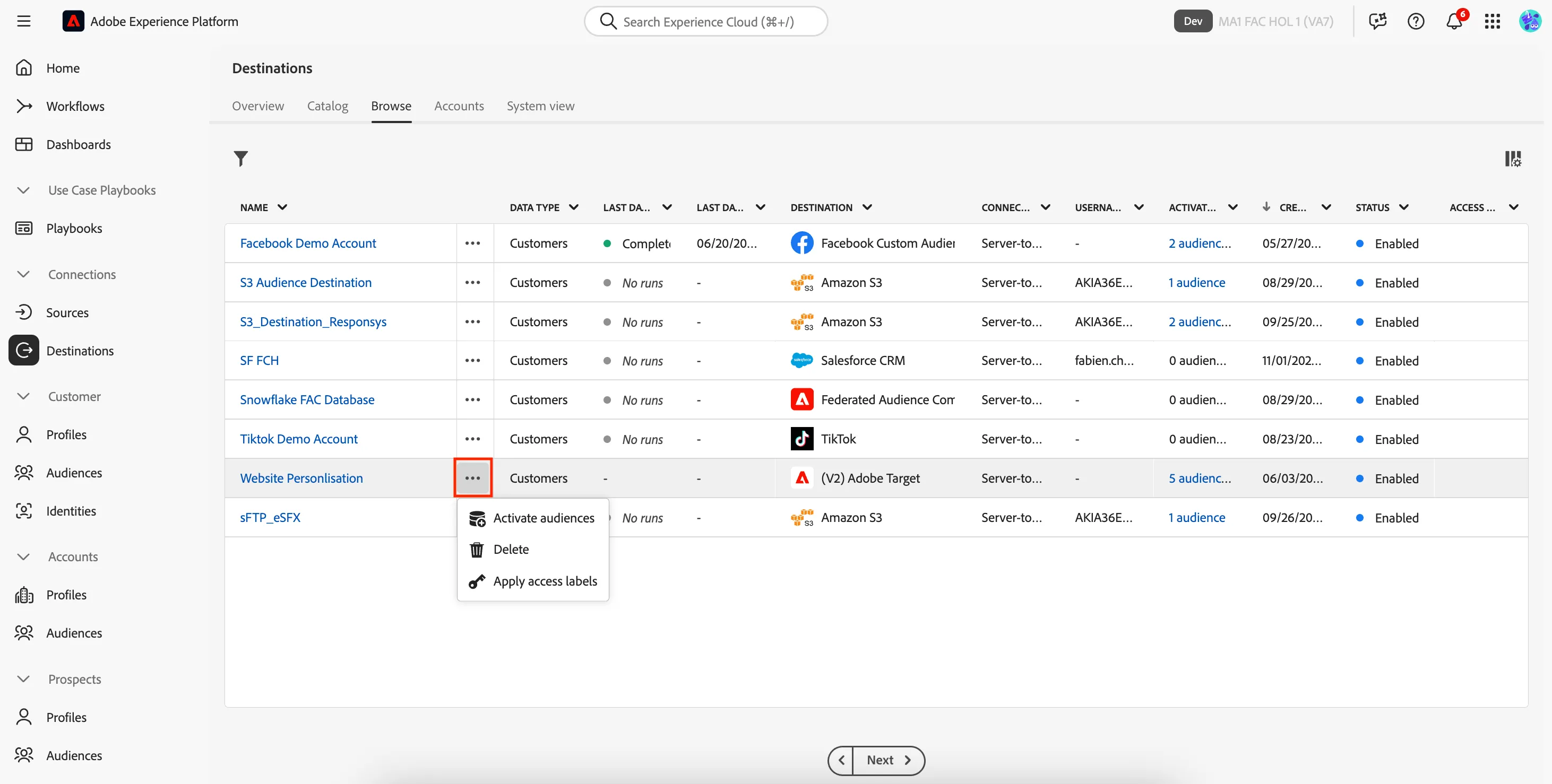Toggle the hamburger navigation menu
Image resolution: width=1552 pixels, height=784 pixels.
coord(23,22)
